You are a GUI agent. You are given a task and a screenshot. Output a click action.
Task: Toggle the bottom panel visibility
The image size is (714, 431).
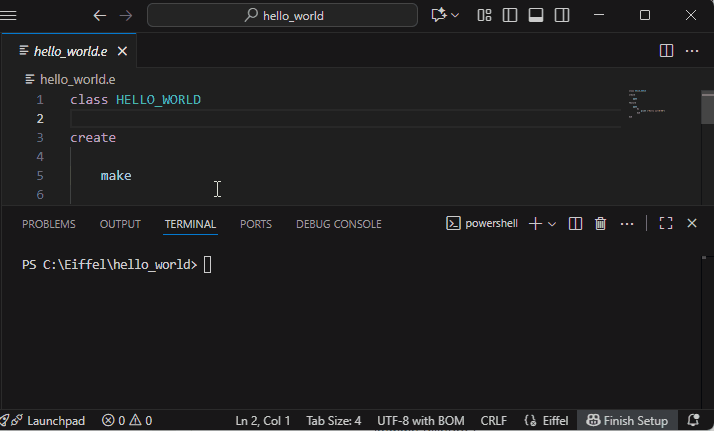(536, 15)
